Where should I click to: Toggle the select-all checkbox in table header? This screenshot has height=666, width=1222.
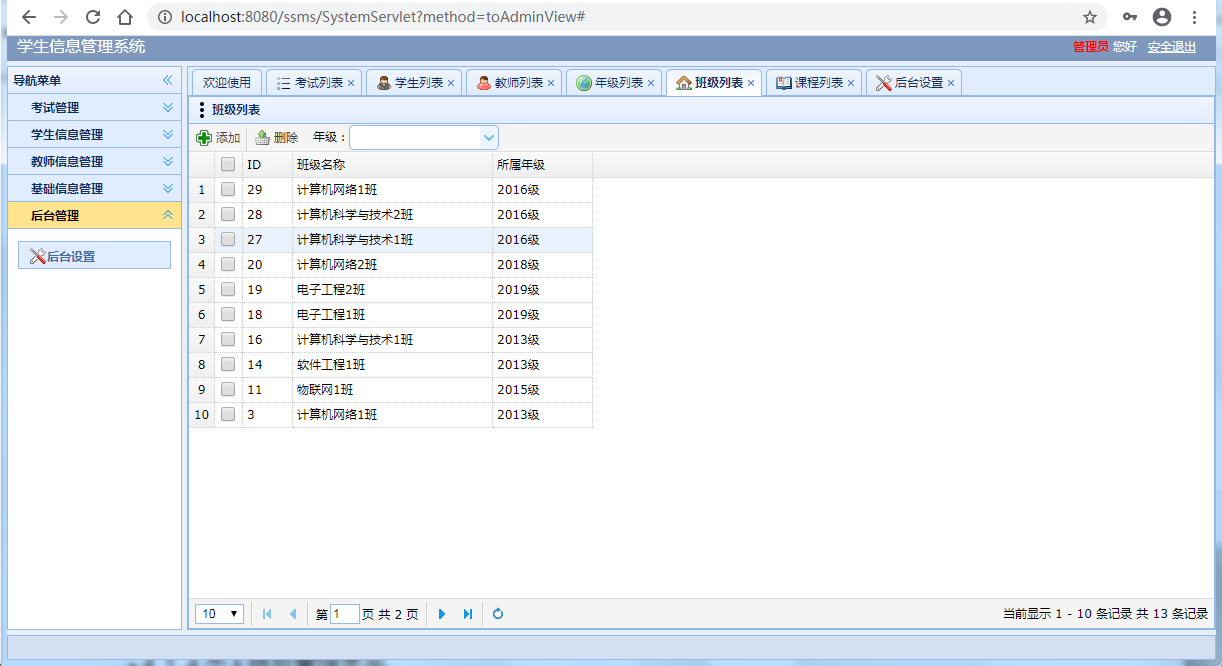(227, 164)
